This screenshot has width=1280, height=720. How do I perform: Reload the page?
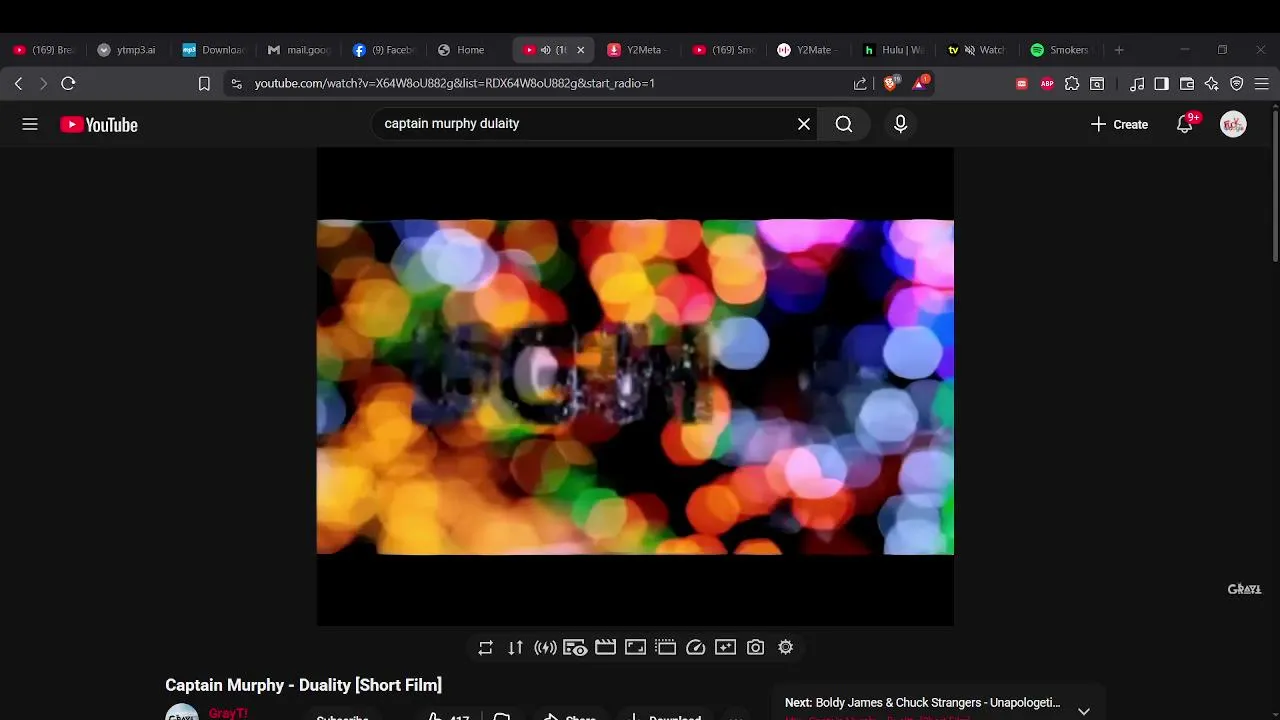click(x=68, y=84)
